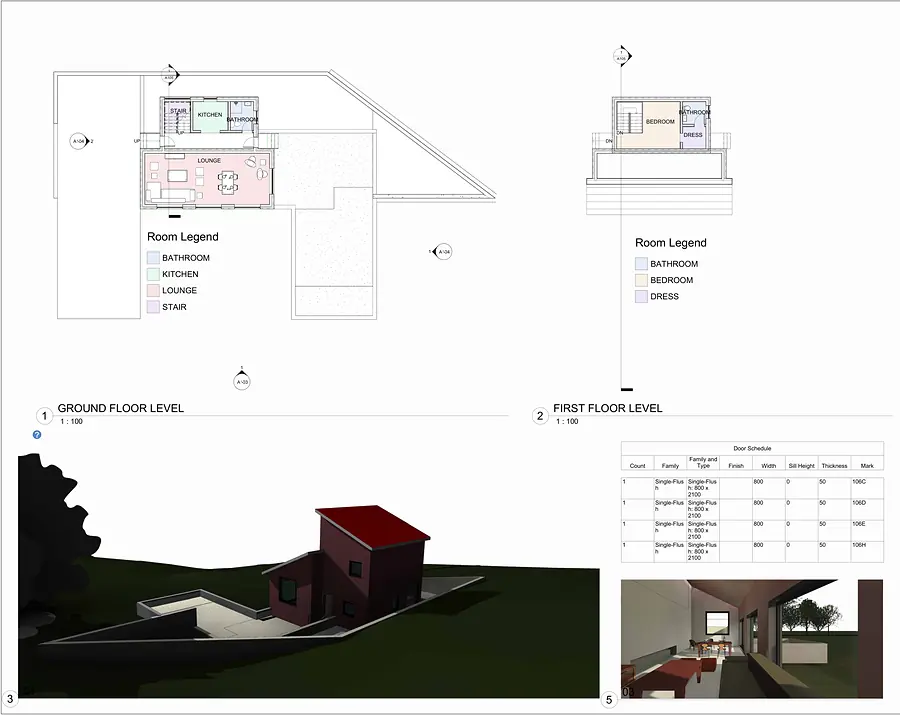This screenshot has width=900, height=715.
Task: Select the GROUND FLOOR LEVEL view title
Action: point(121,408)
